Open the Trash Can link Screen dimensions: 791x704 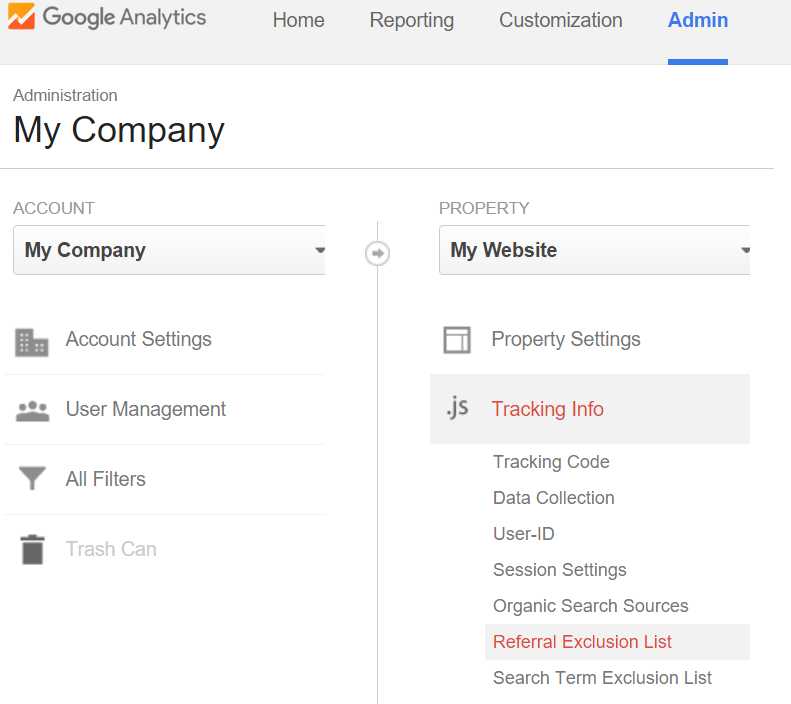pyautogui.click(x=111, y=549)
